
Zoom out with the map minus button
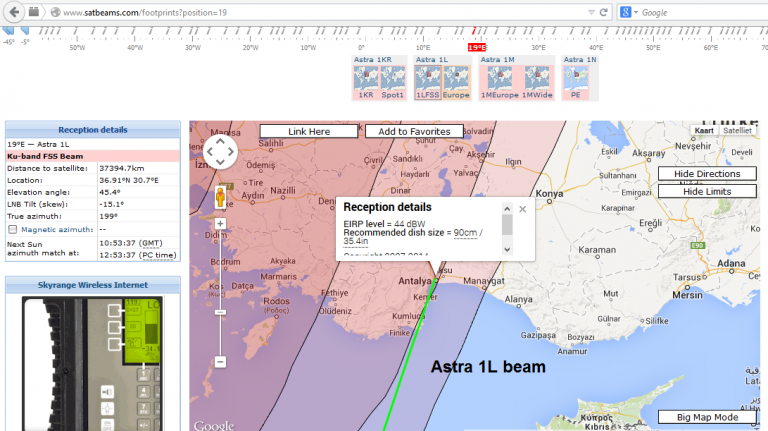tap(220, 361)
